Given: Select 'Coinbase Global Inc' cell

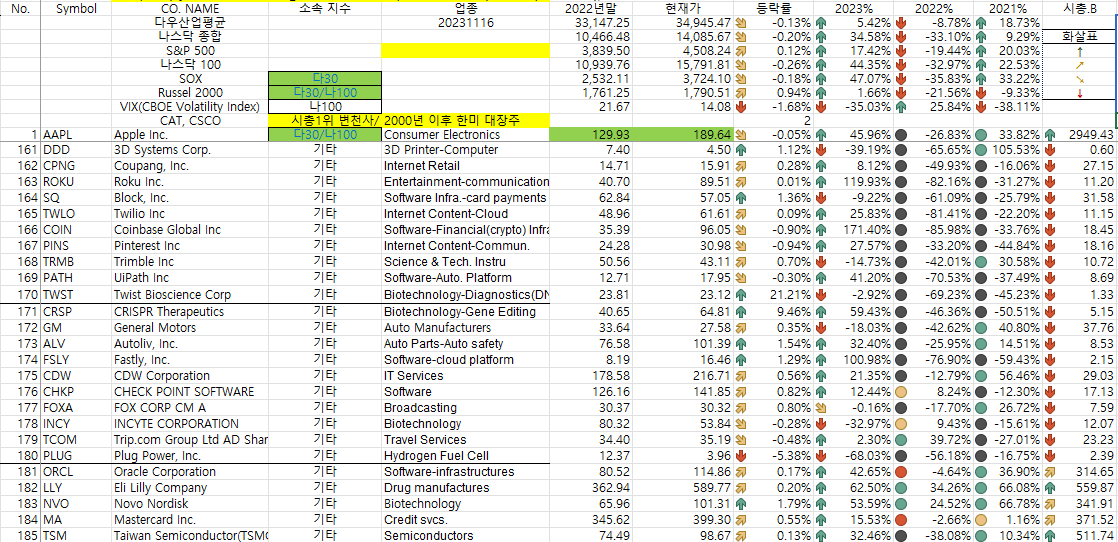Looking at the screenshot, I should pyautogui.click(x=190, y=230).
